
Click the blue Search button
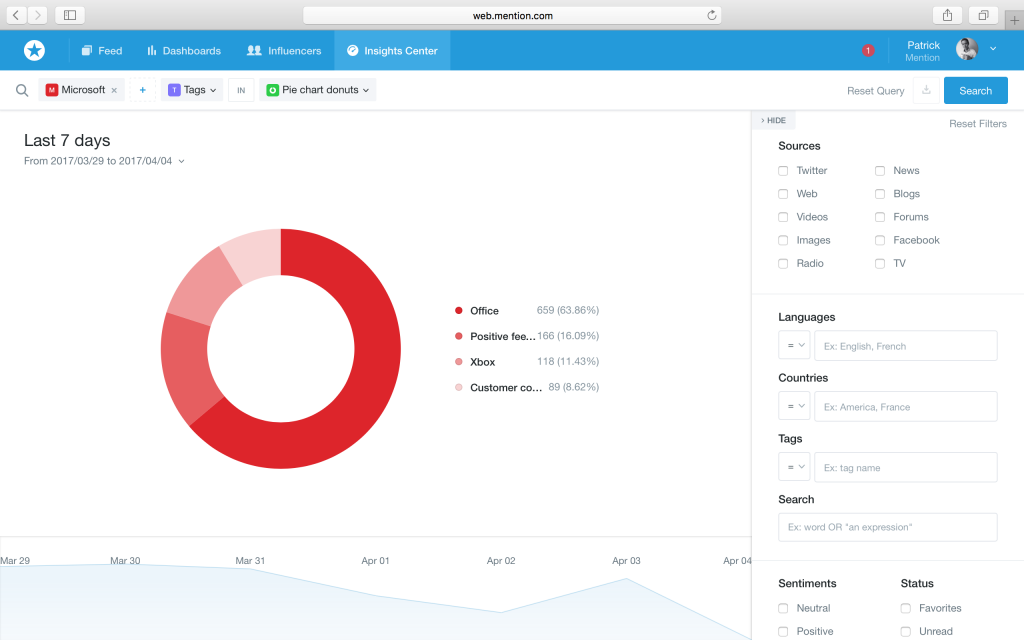[x=975, y=91]
